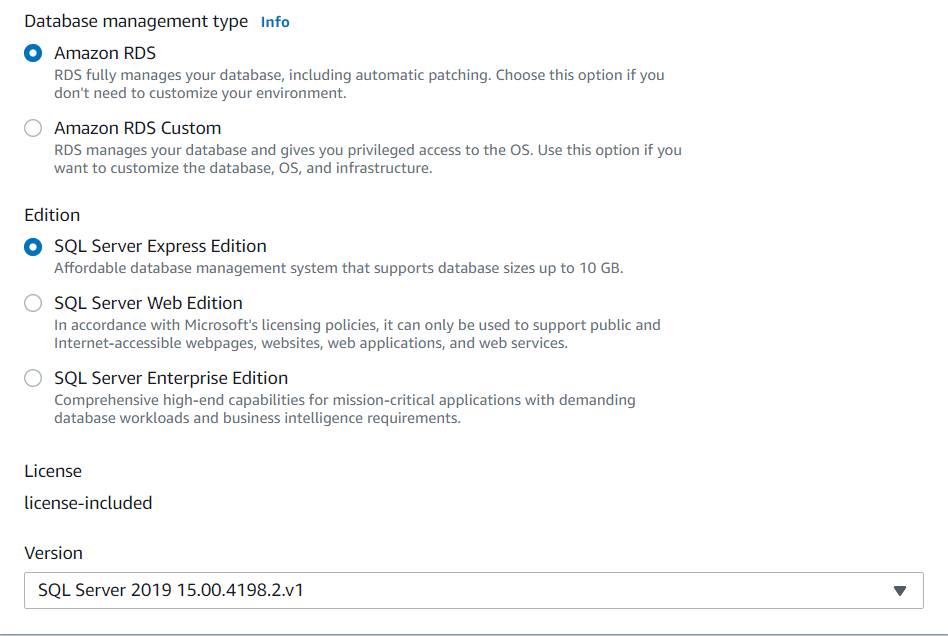Click the 'SQL Server Web Edition' label text
Screen dimensions: 948x636
tap(148, 303)
